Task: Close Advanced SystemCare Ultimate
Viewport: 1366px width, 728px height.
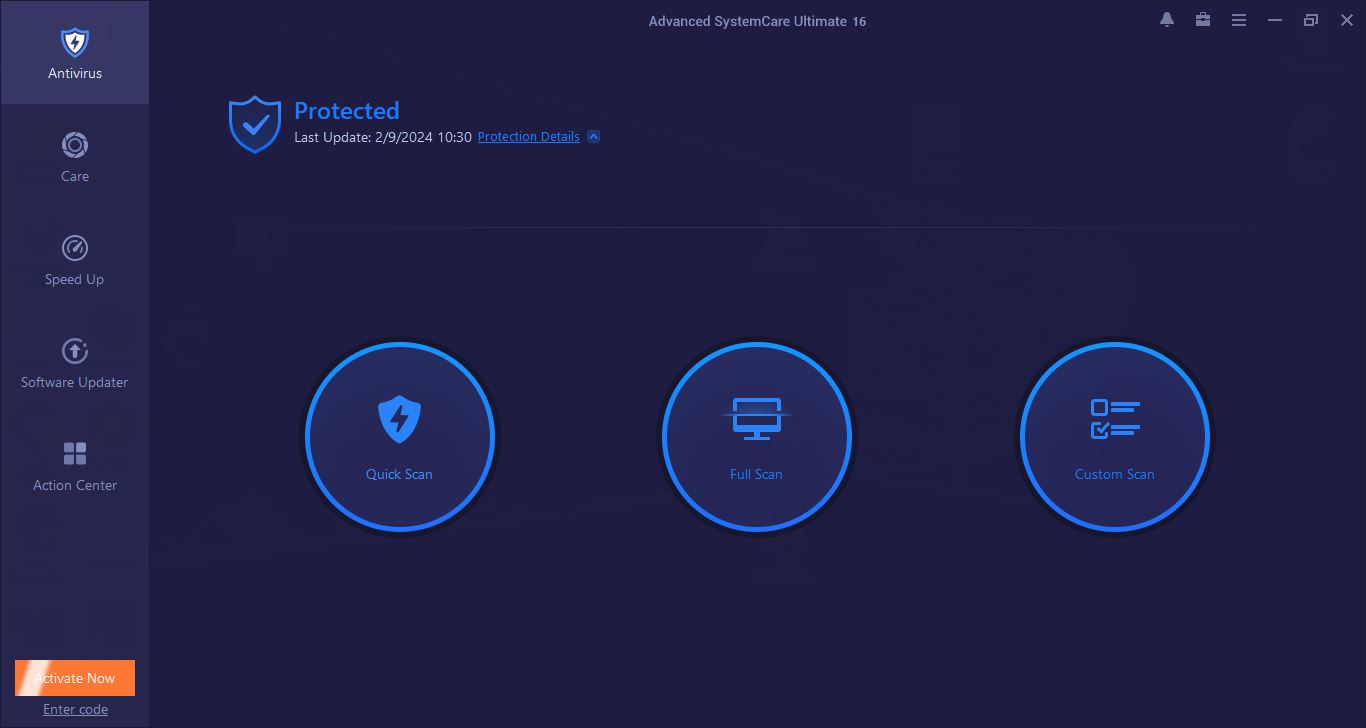Action: pyautogui.click(x=1346, y=20)
